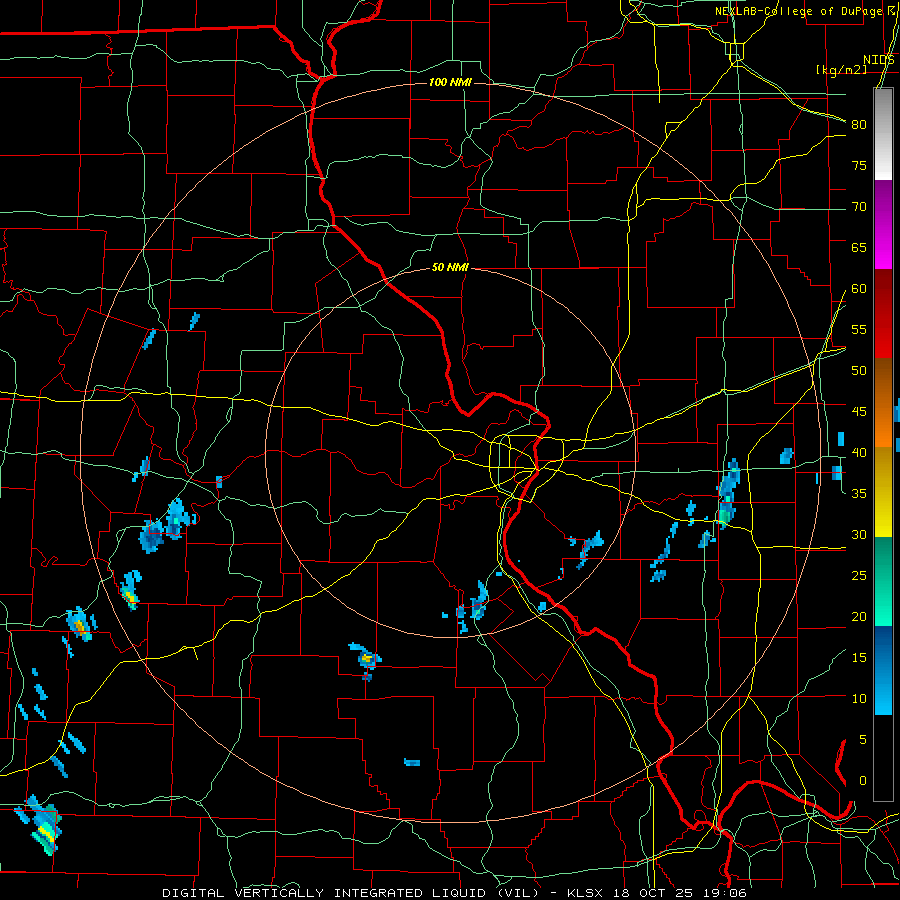Click the "15" value on the color scale
900x900 pixels.
[859, 658]
